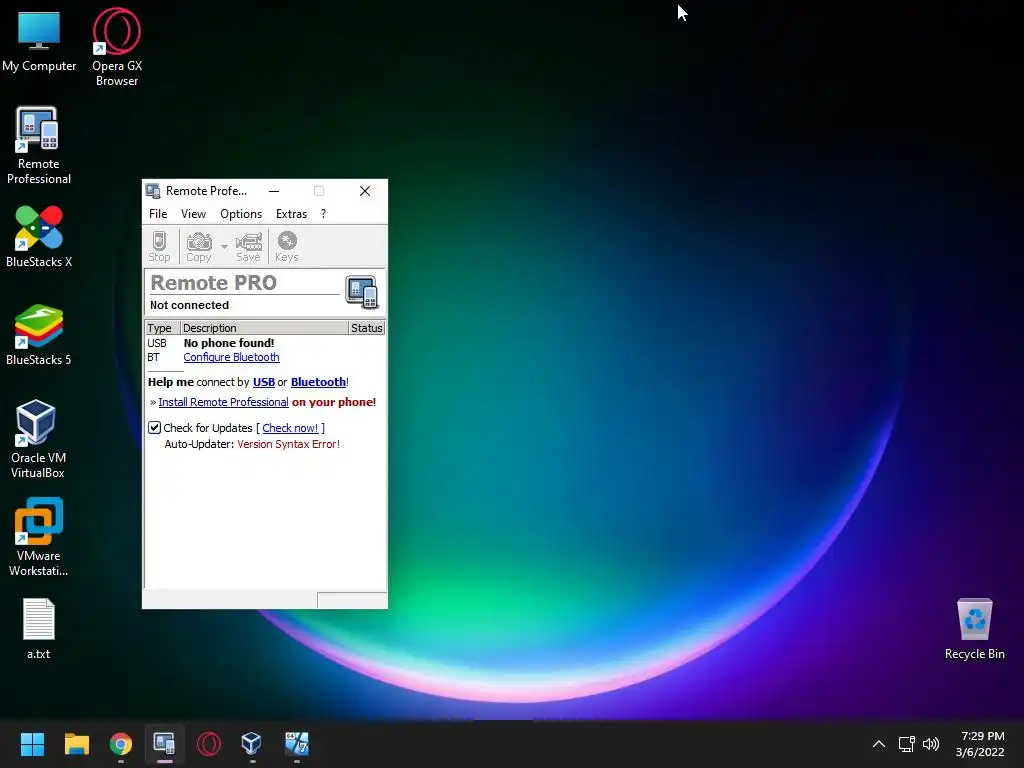
Task: Click the Check now! link
Action: pyautogui.click(x=290, y=428)
